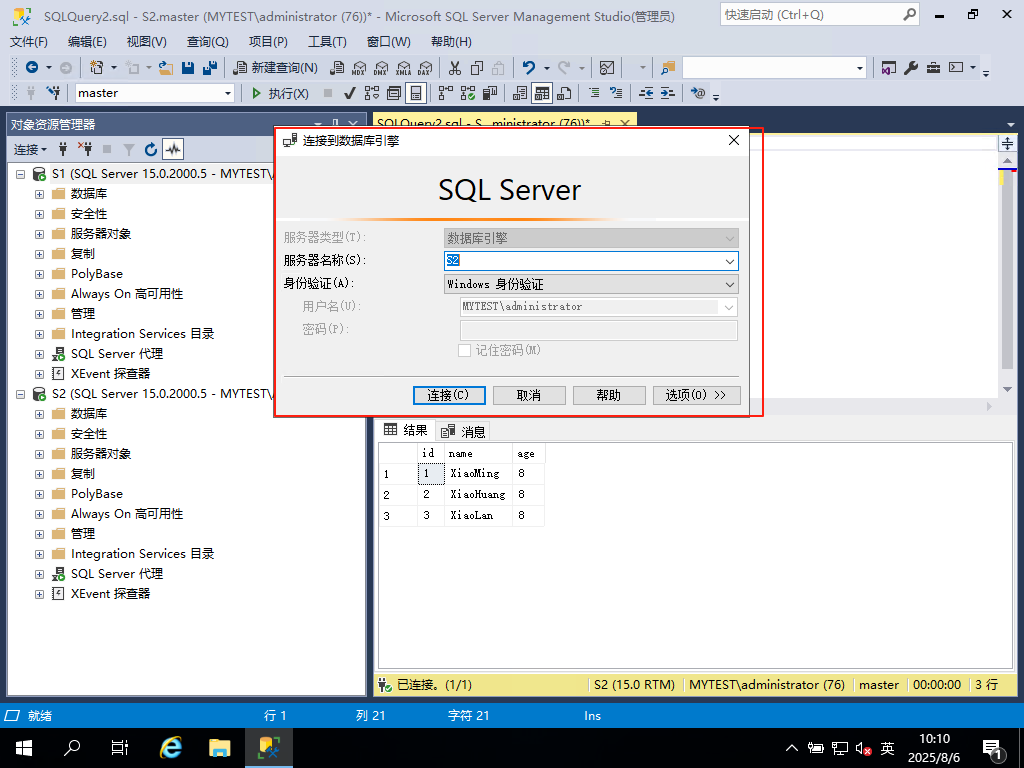1024x768 pixels.
Task: Open the 查询(Q) menu
Action: [208, 42]
